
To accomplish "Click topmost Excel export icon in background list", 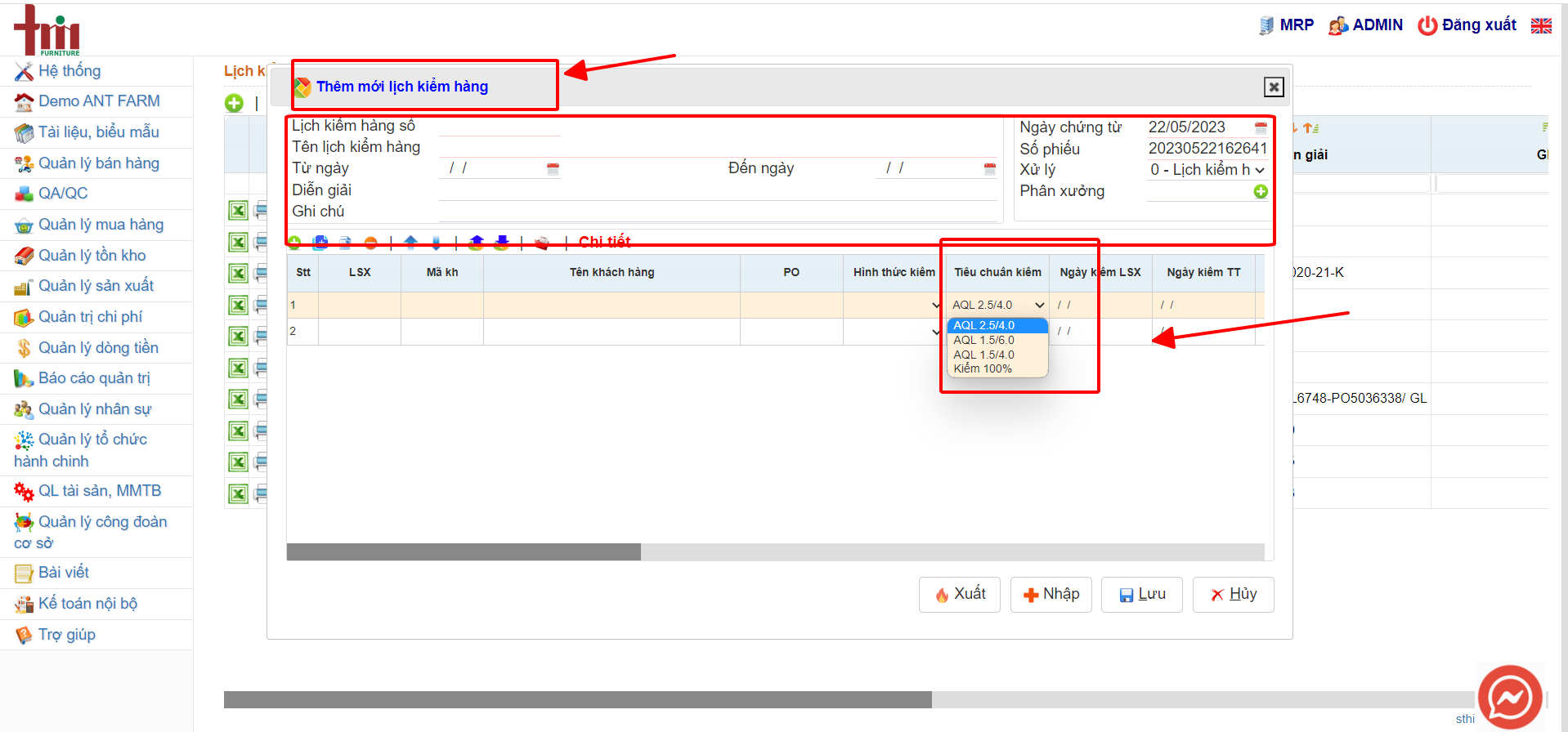I will click(238, 211).
